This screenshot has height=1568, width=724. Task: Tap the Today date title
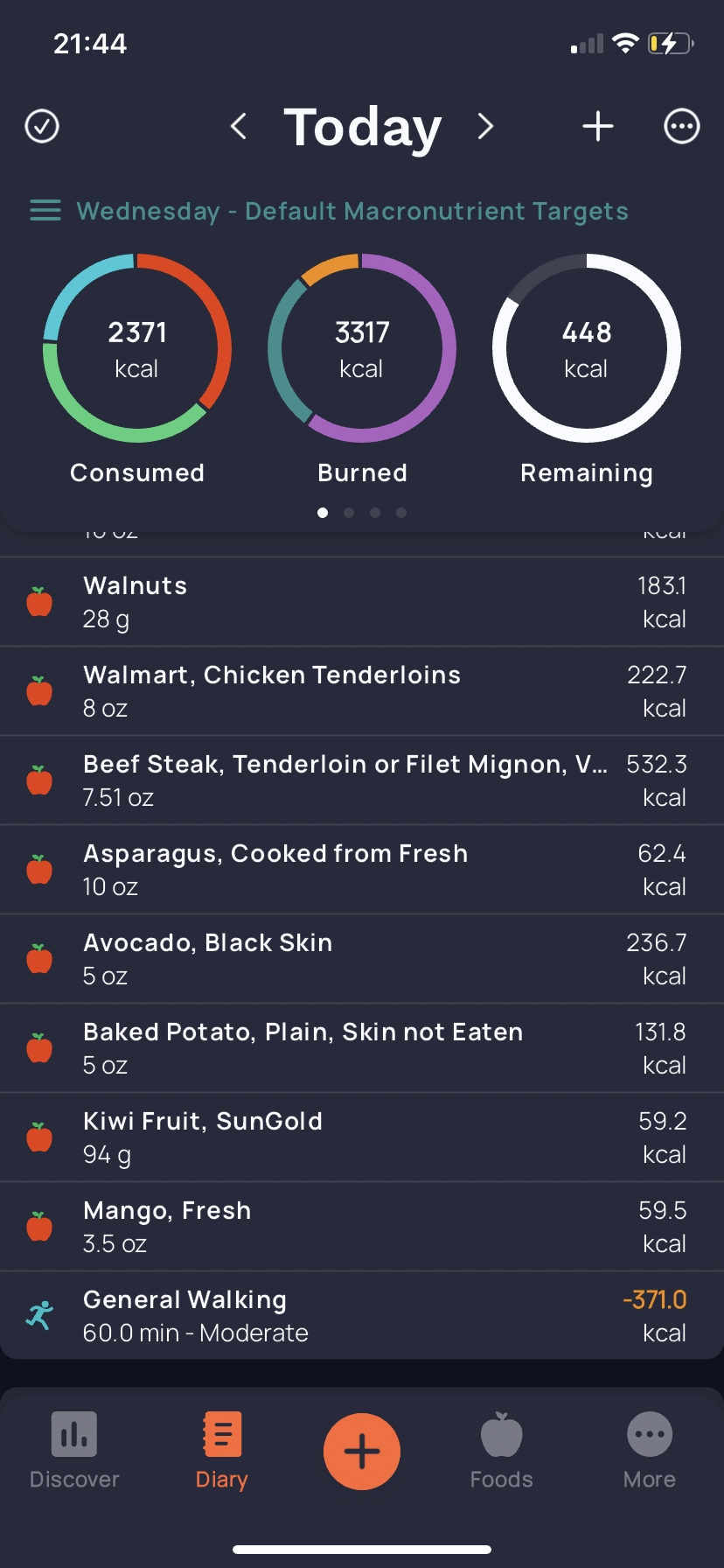point(363,128)
